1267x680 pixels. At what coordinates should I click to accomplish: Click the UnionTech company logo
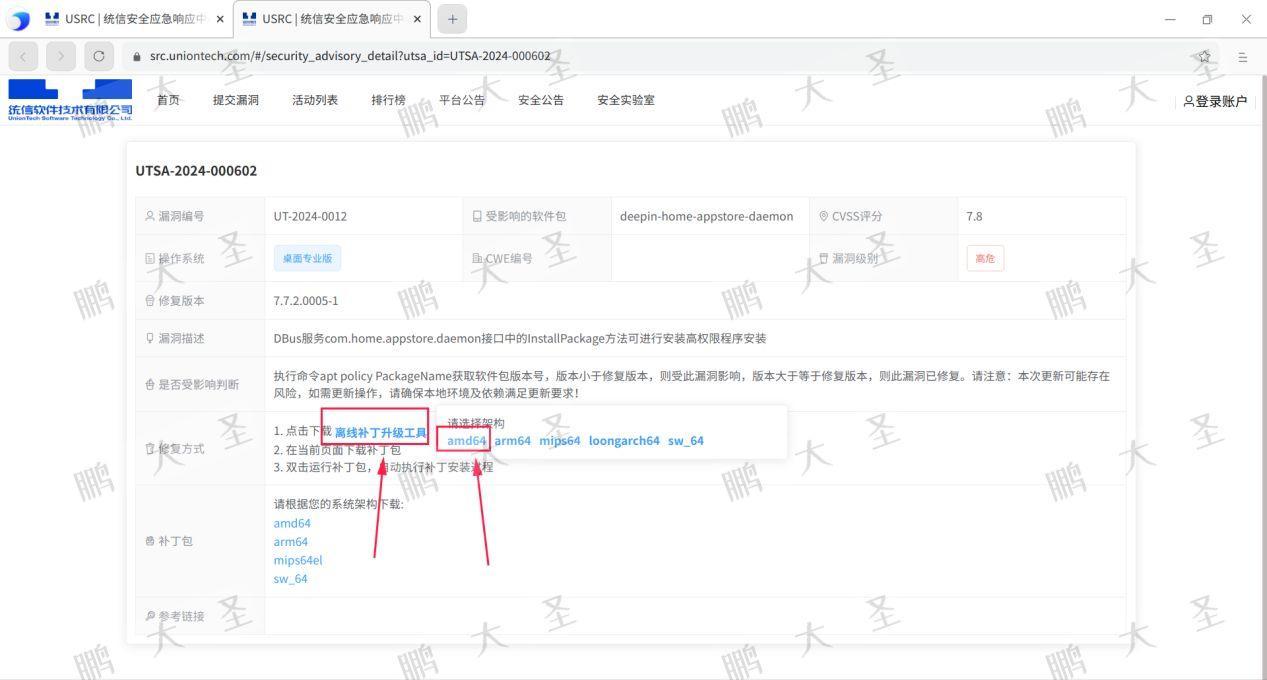click(x=70, y=100)
